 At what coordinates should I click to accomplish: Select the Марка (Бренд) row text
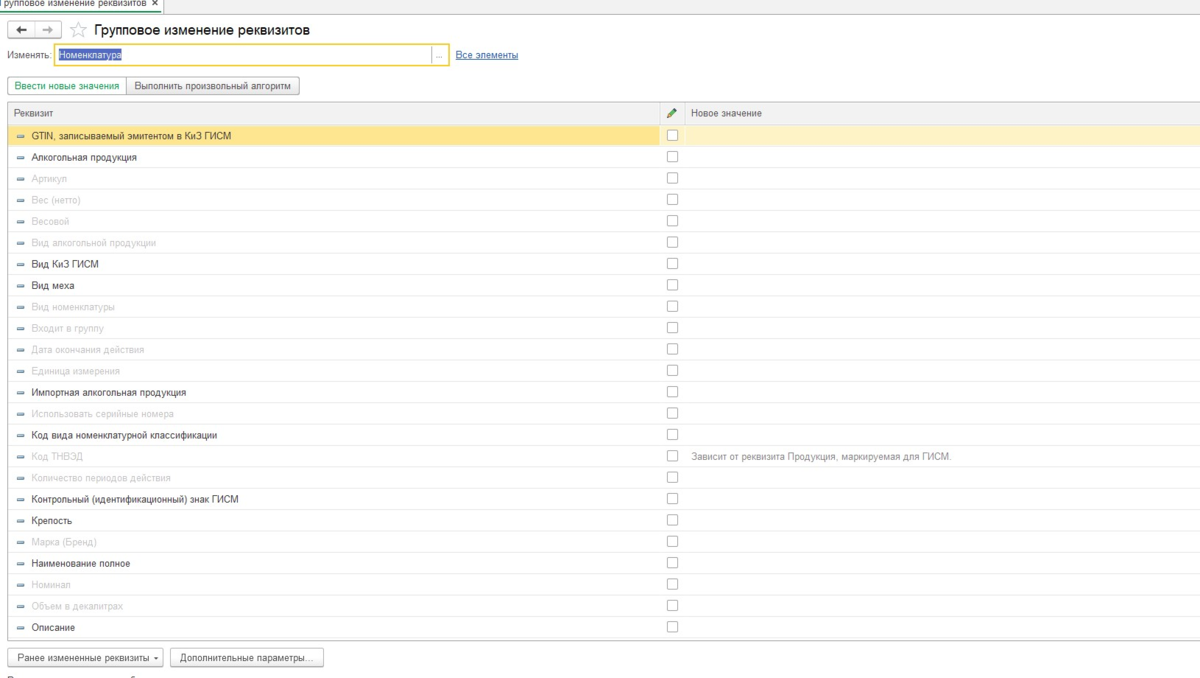tap(64, 542)
